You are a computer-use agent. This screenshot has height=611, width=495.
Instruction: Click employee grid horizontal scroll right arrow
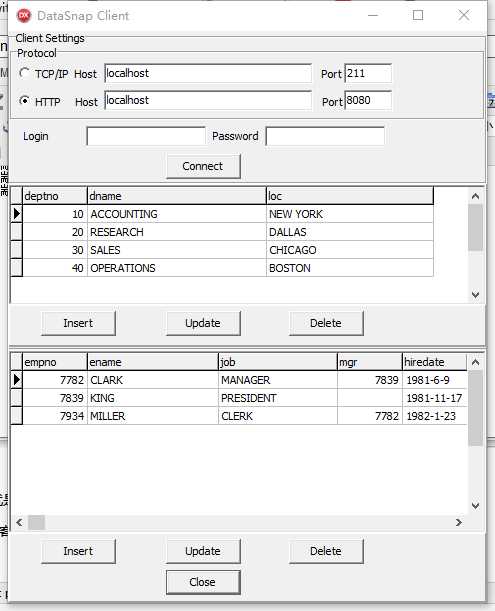pos(459,522)
